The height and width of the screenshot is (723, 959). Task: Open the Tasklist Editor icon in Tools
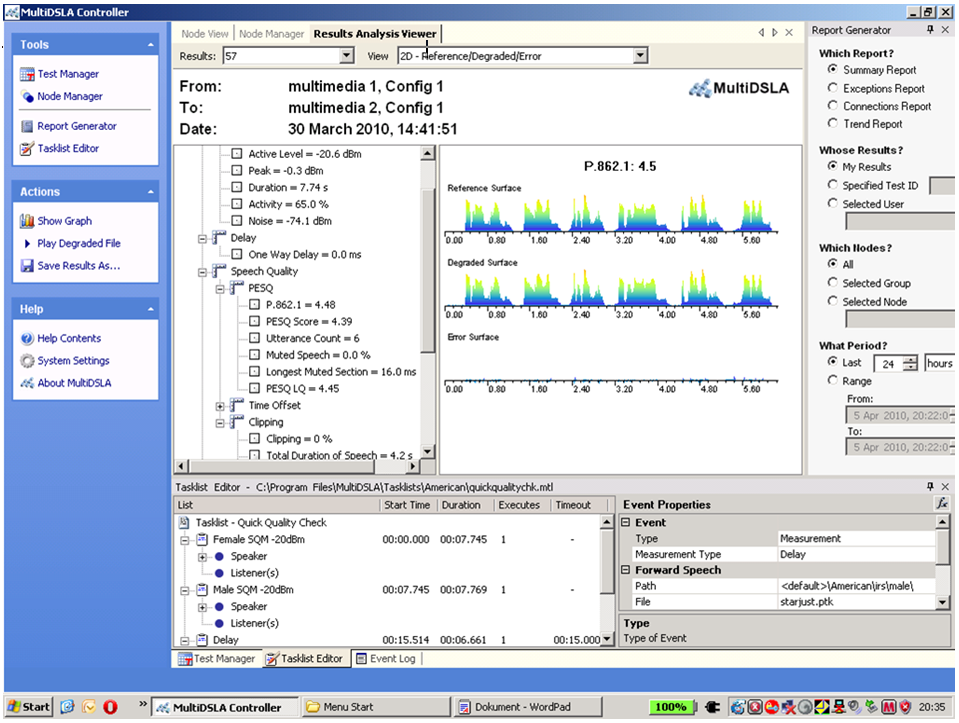coord(28,149)
